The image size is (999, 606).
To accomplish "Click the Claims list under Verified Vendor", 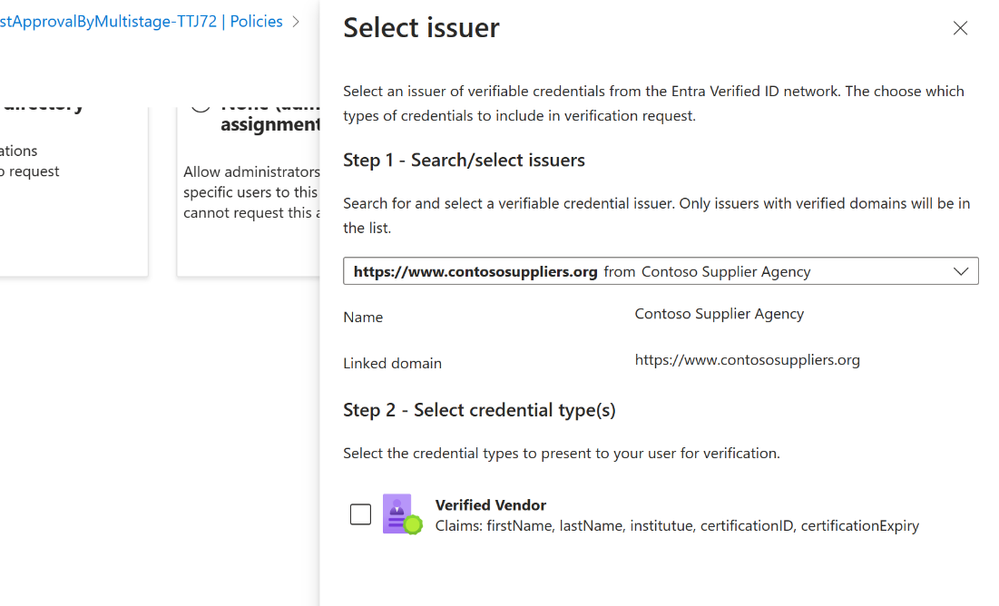I will tap(677, 526).
